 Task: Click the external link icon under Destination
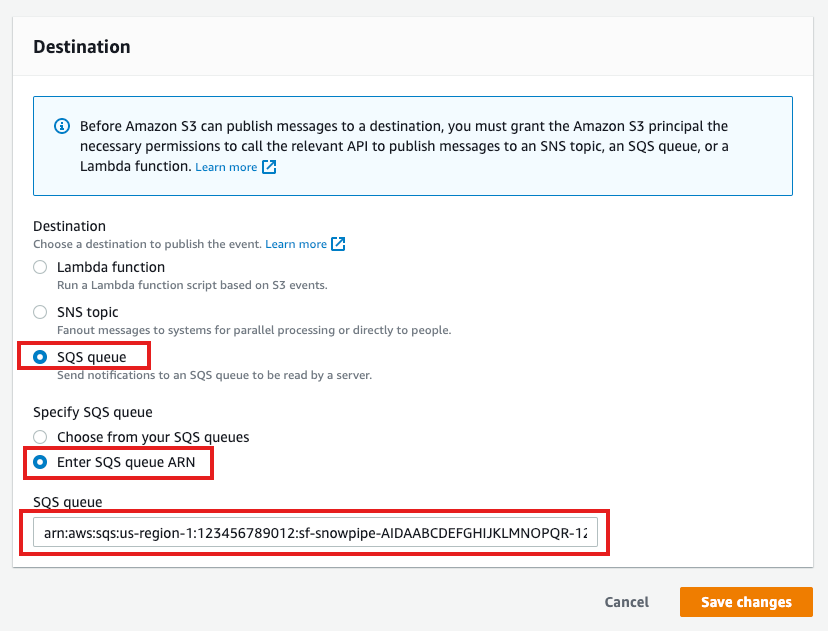[x=338, y=244]
